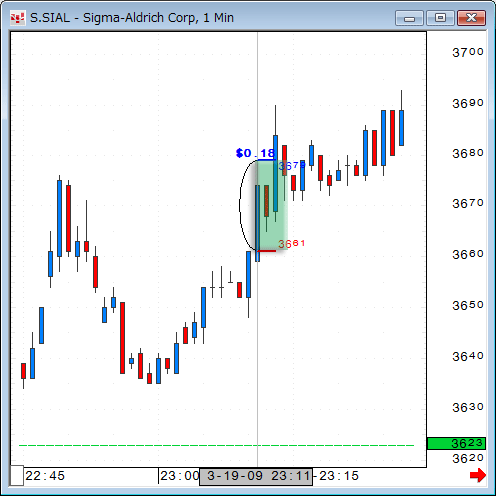The image size is (496, 496).
Task: Click the red 3681 entry price label
Action: click(292, 244)
